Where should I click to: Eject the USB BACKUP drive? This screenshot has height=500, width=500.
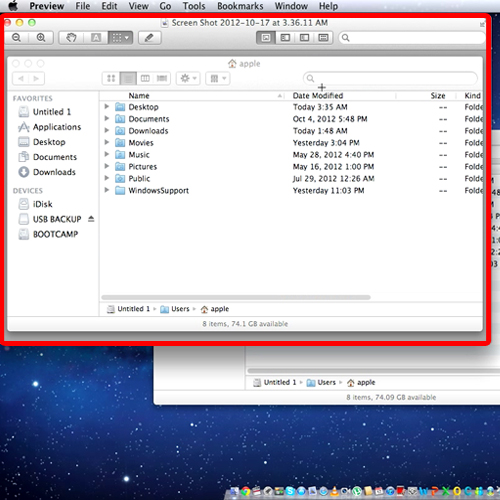(x=91, y=219)
